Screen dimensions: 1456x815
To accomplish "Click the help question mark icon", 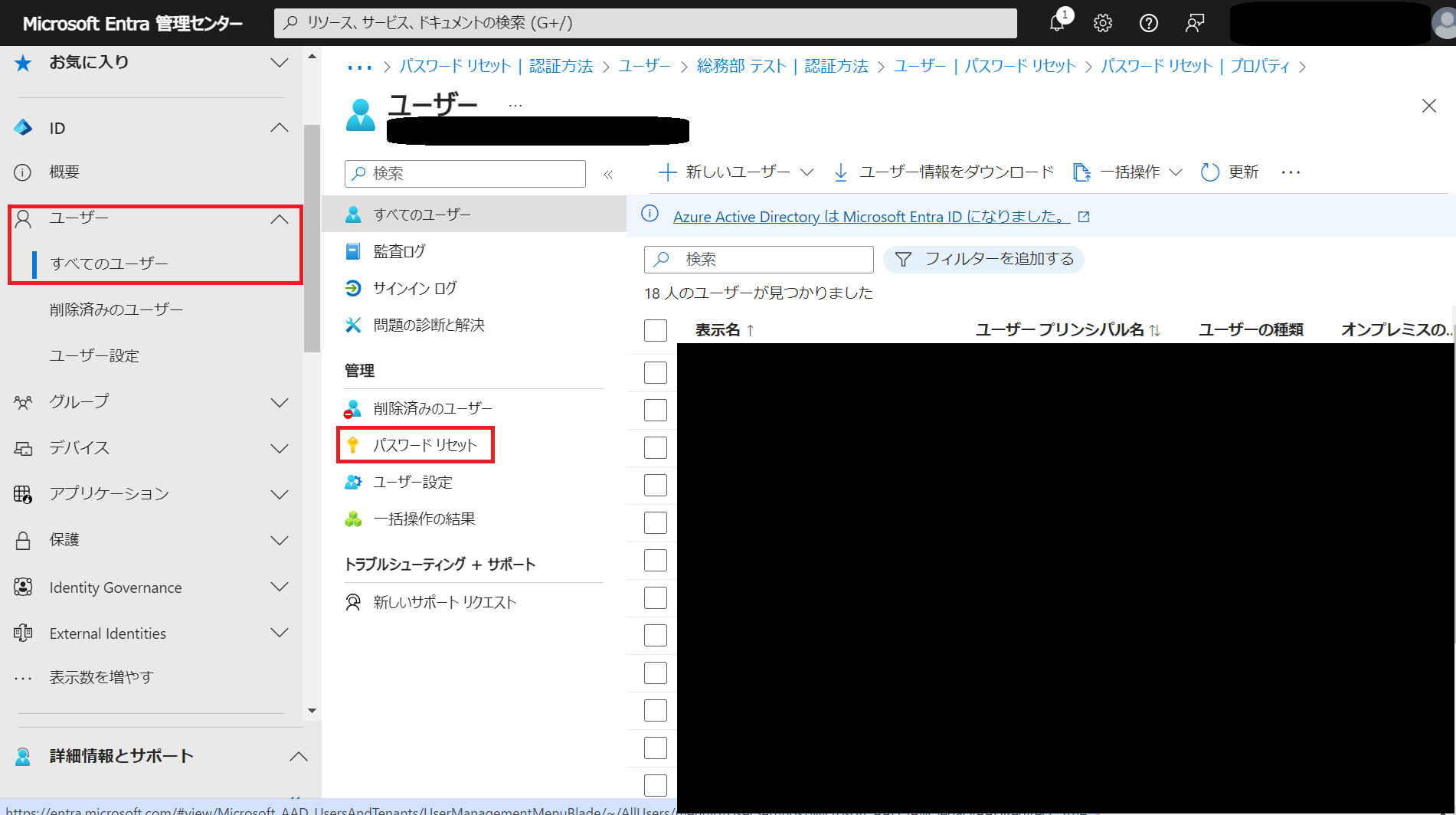I will pyautogui.click(x=1149, y=23).
